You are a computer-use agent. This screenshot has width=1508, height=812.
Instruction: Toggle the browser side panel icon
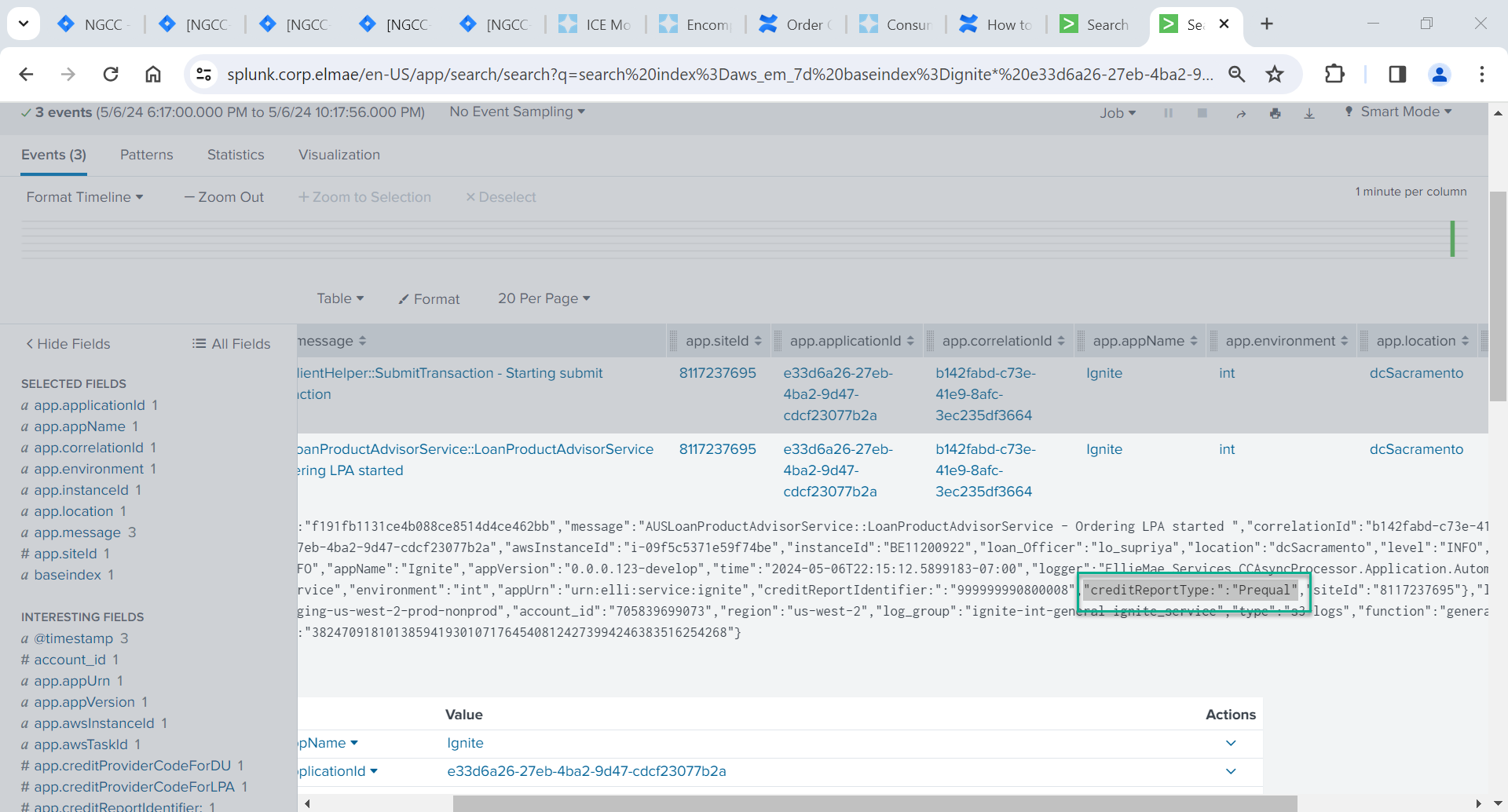[1397, 74]
